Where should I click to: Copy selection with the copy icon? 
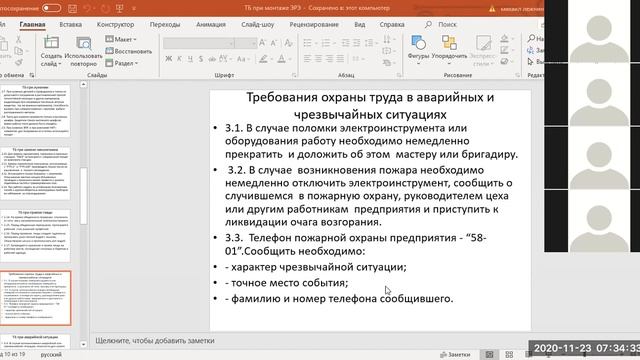[x=19, y=51]
